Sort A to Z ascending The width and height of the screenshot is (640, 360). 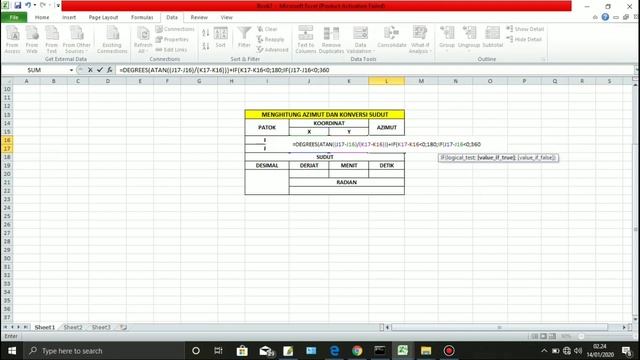click(x=206, y=33)
